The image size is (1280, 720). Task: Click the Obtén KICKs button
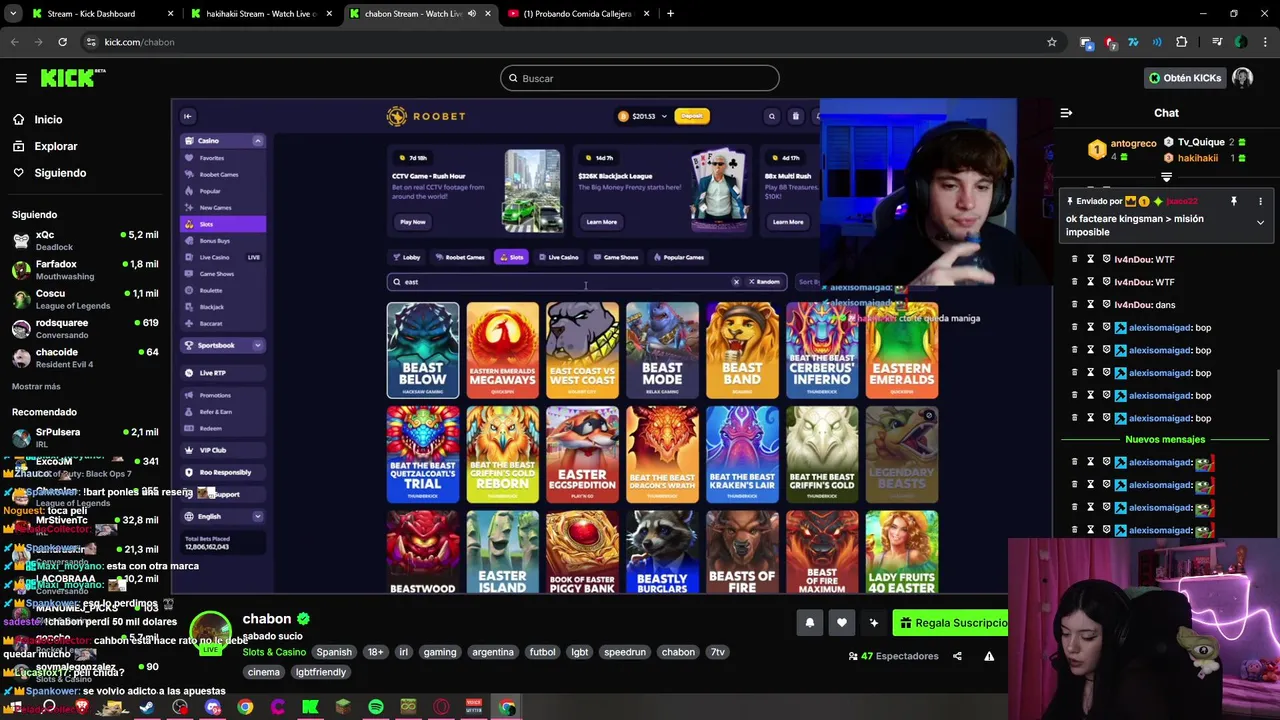point(1185,78)
